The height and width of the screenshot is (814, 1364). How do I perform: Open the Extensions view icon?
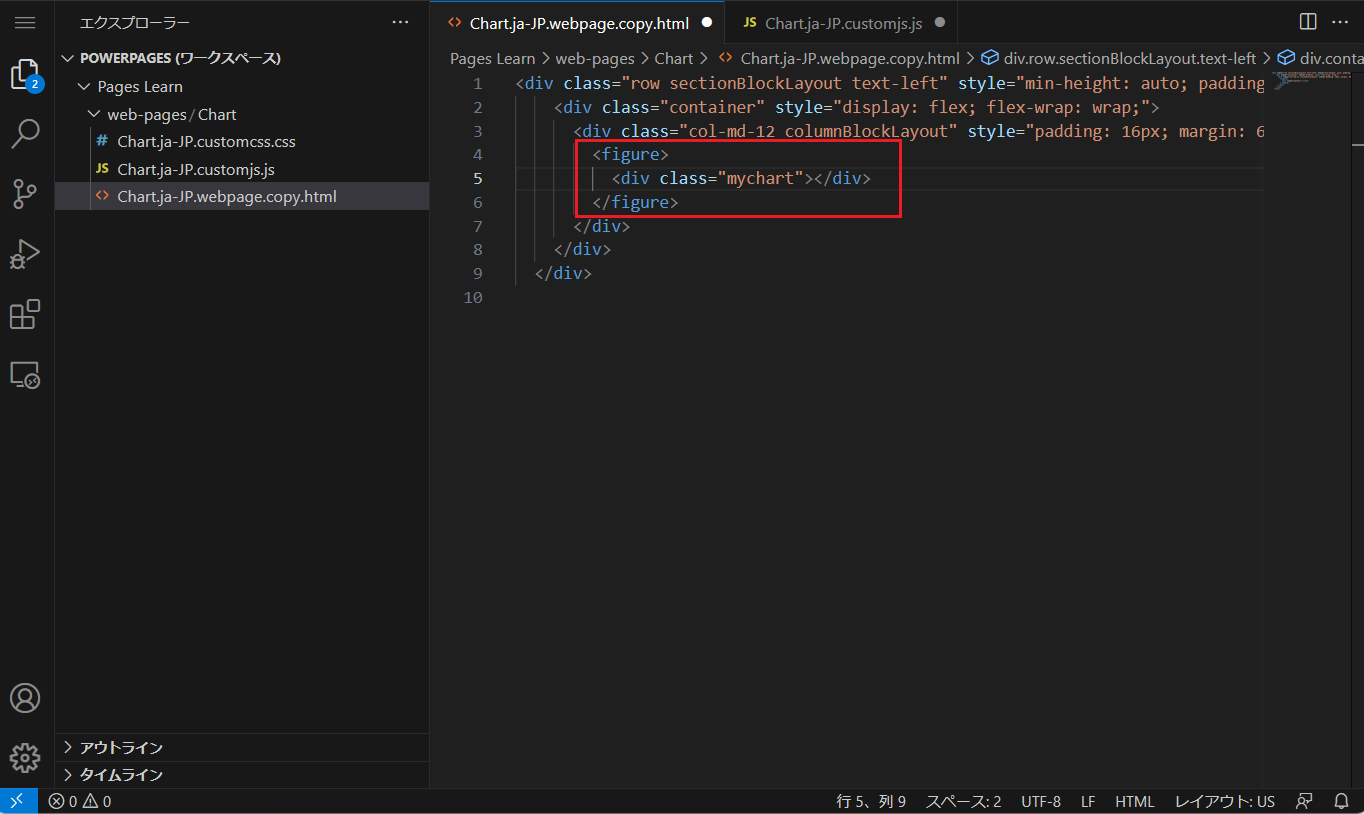coord(25,314)
